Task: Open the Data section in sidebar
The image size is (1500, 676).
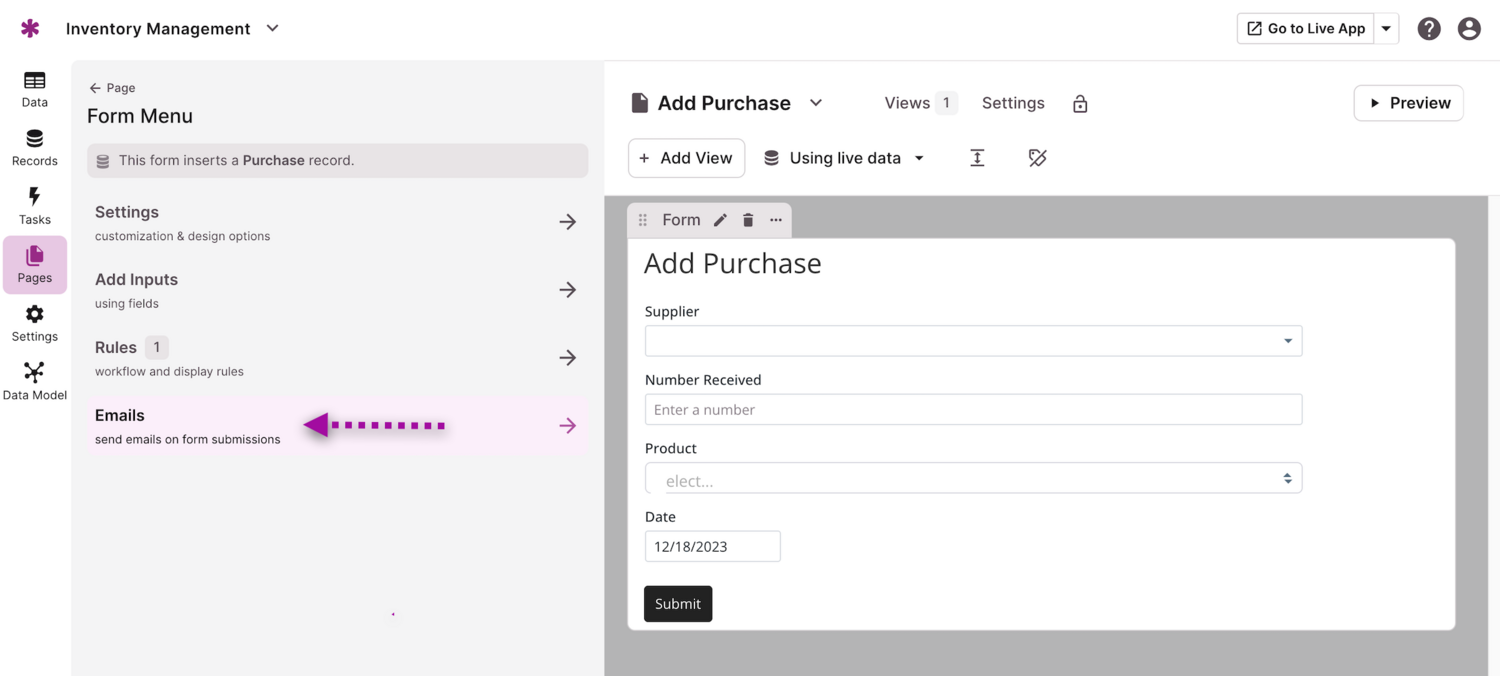Action: tap(34, 89)
